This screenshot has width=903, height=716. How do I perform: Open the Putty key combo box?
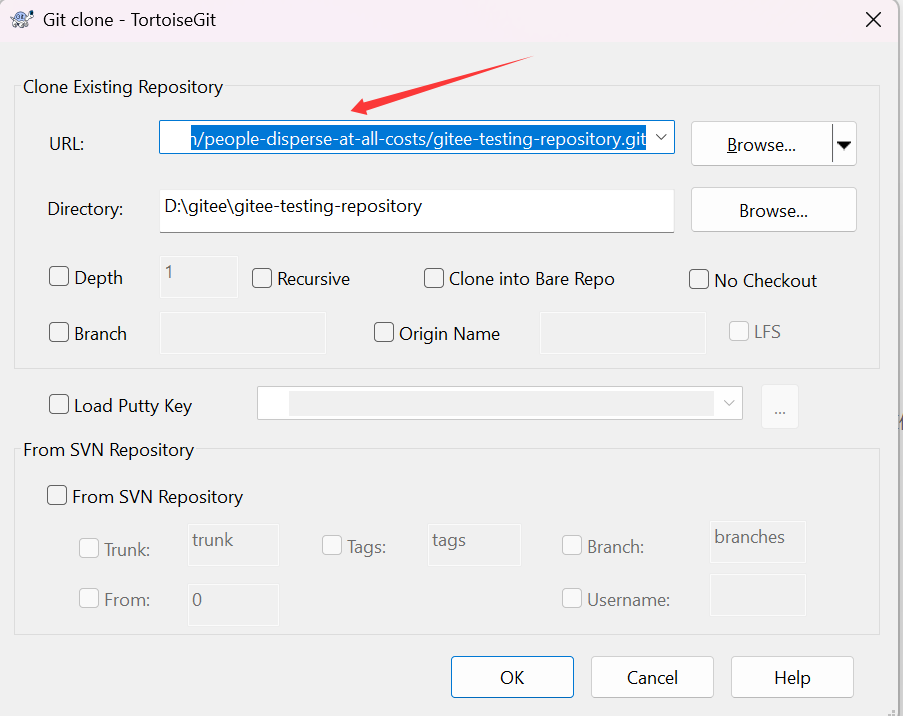point(499,403)
